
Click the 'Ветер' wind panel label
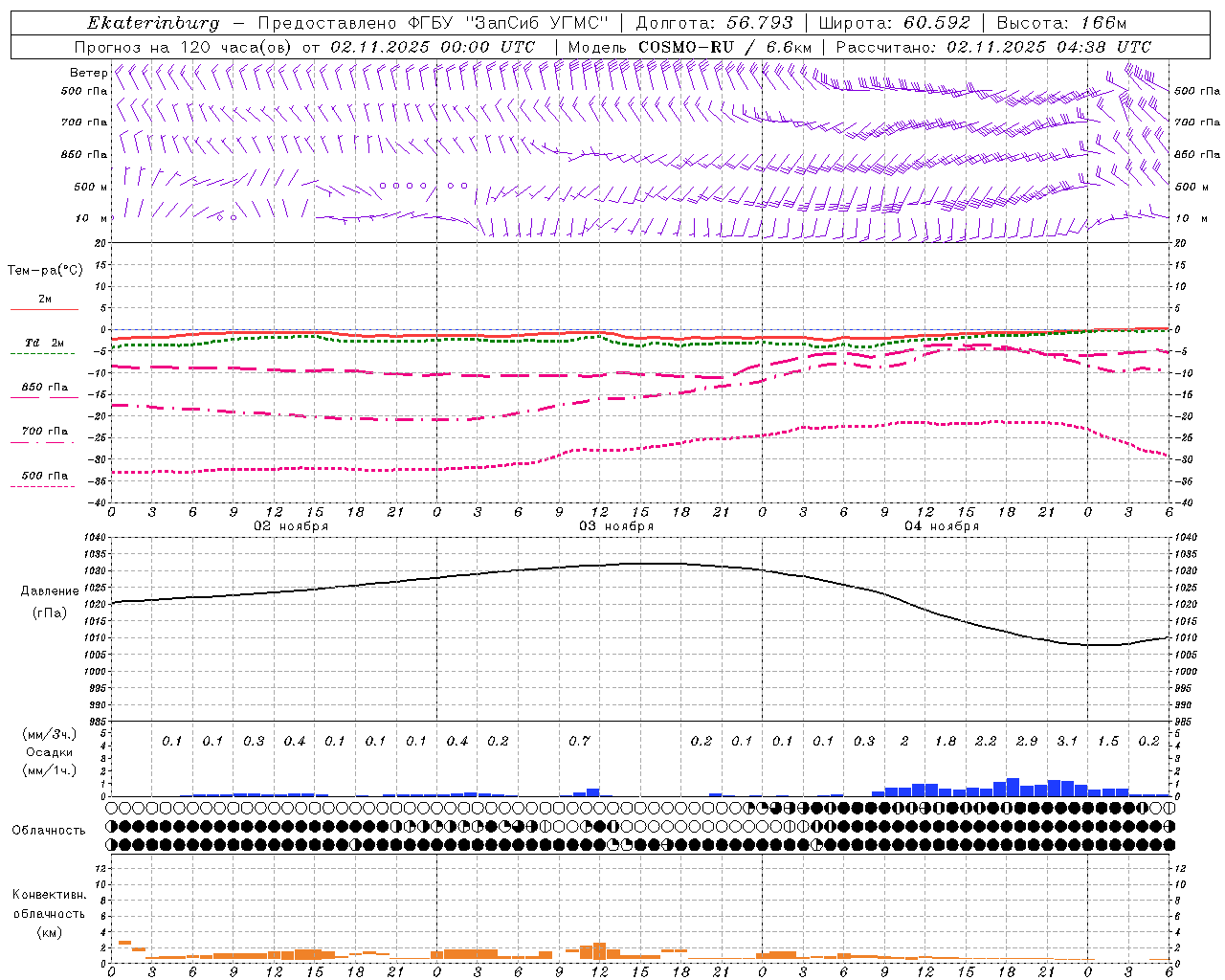[x=88, y=73]
